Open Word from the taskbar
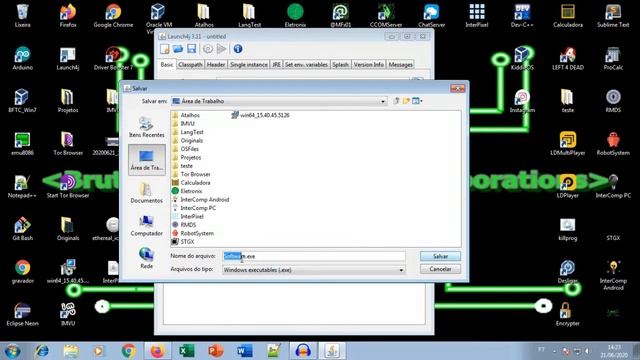 tap(244, 351)
